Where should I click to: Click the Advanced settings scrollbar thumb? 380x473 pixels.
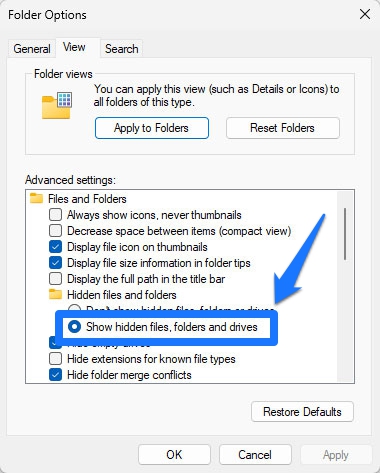pos(345,234)
